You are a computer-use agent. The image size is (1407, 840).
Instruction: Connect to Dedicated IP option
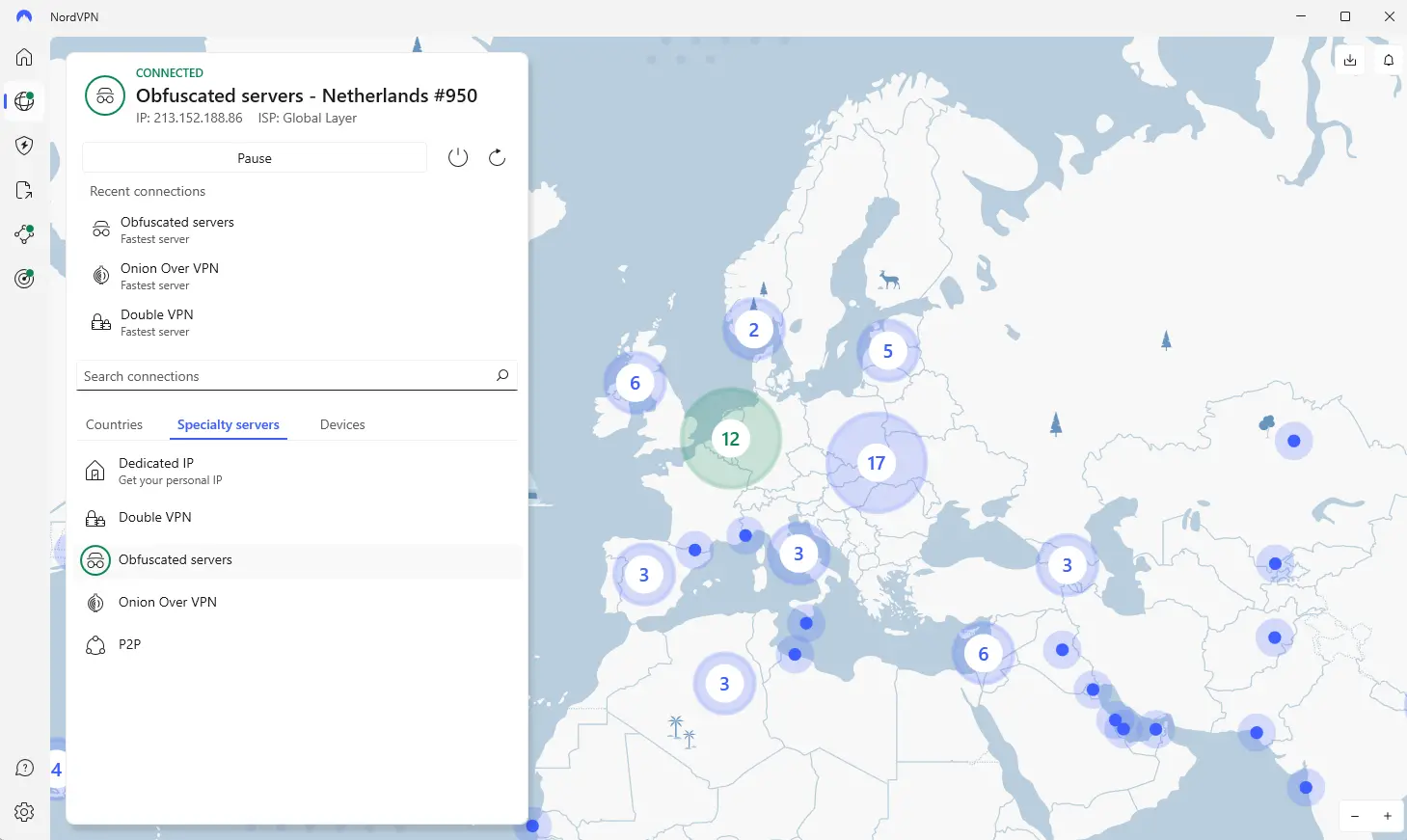(155, 470)
